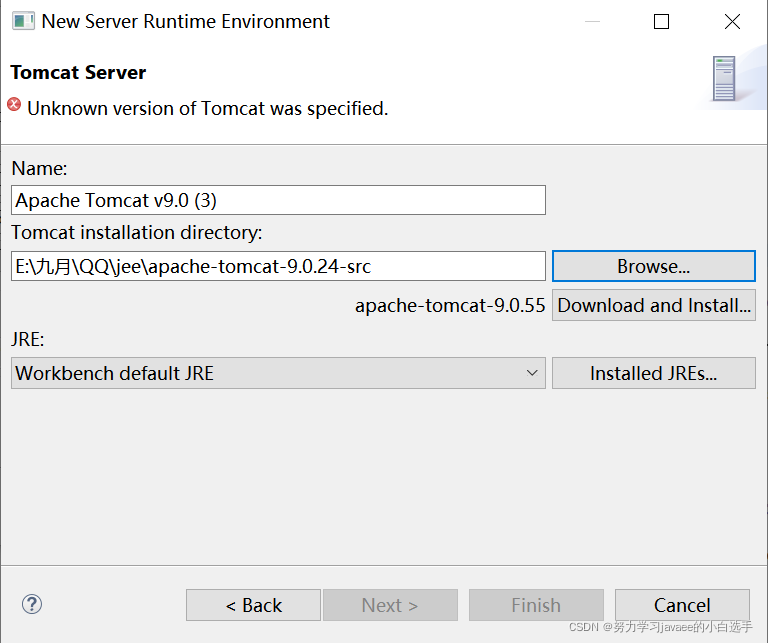This screenshot has height=643, width=768.
Task: Click in the Tomcat installation directory field
Action: click(x=278, y=266)
